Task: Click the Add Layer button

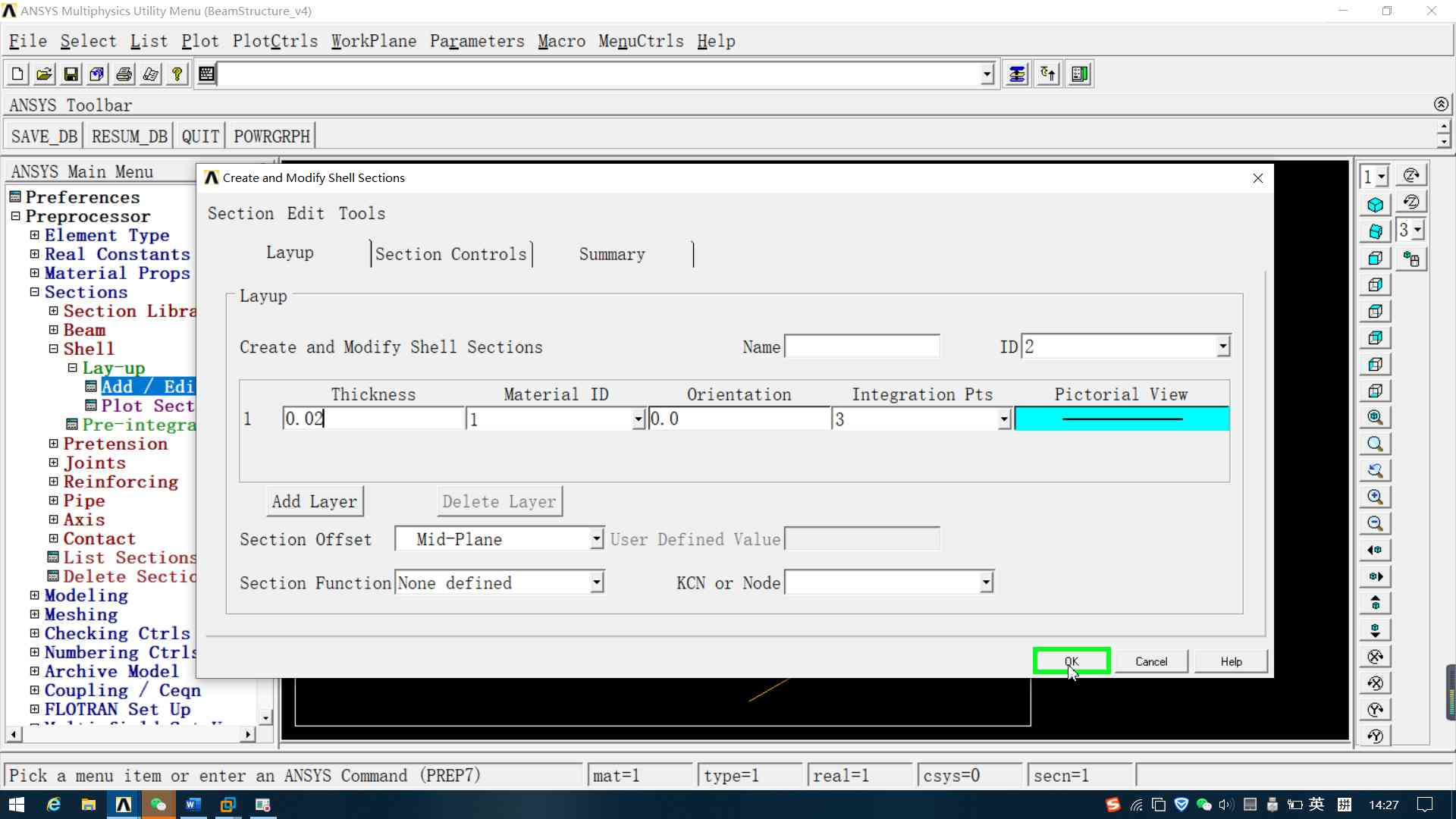Action: click(x=314, y=501)
